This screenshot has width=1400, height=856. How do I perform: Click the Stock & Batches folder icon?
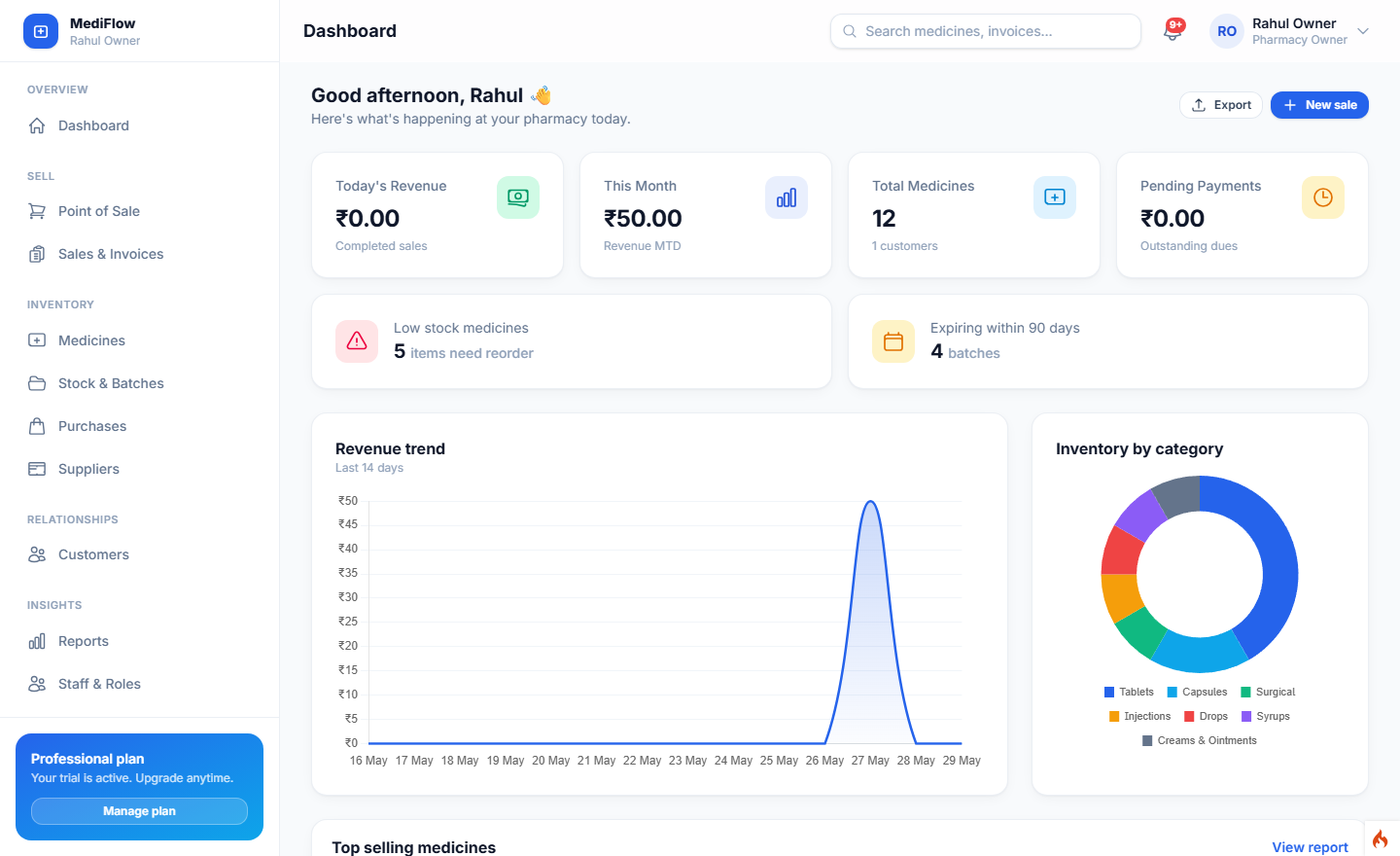pos(37,383)
